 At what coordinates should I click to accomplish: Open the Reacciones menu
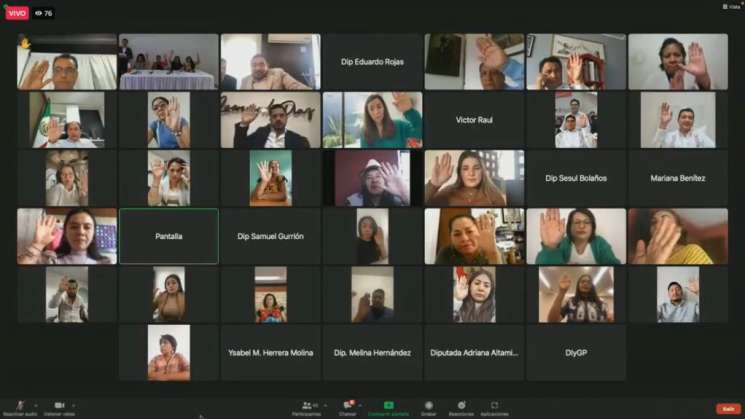[461, 405]
